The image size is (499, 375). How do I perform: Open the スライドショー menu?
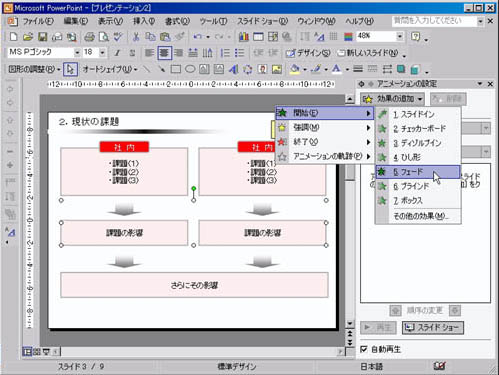tap(262, 21)
